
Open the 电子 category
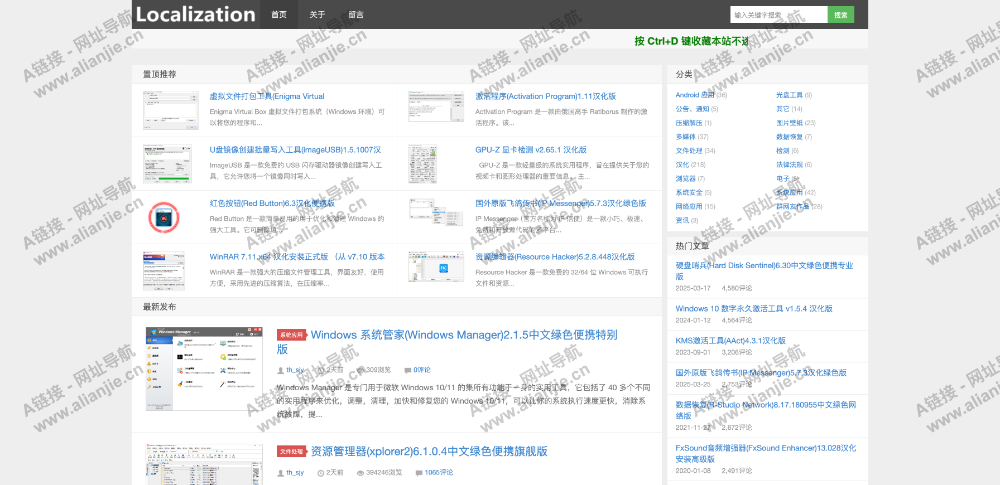(x=783, y=179)
